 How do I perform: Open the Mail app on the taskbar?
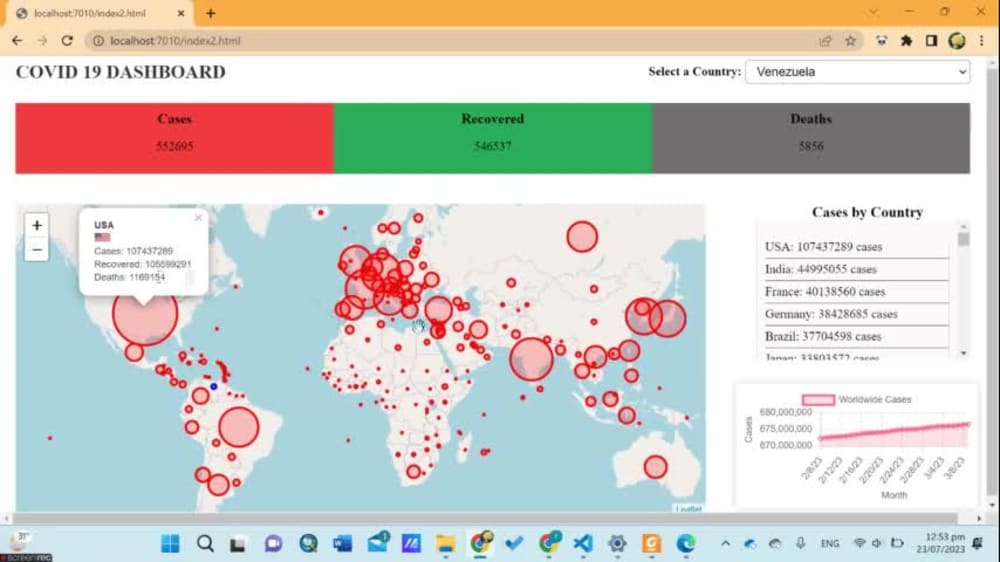[378, 543]
